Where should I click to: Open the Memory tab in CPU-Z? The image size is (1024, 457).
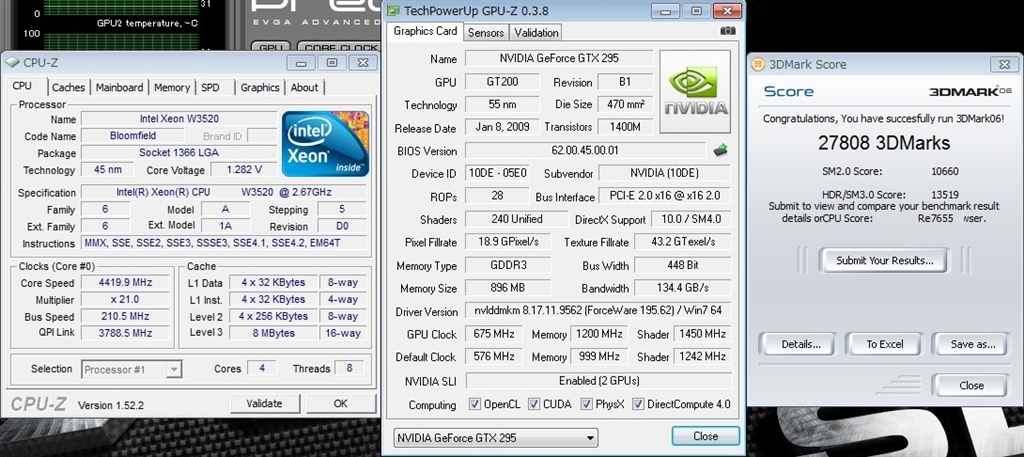click(x=172, y=87)
